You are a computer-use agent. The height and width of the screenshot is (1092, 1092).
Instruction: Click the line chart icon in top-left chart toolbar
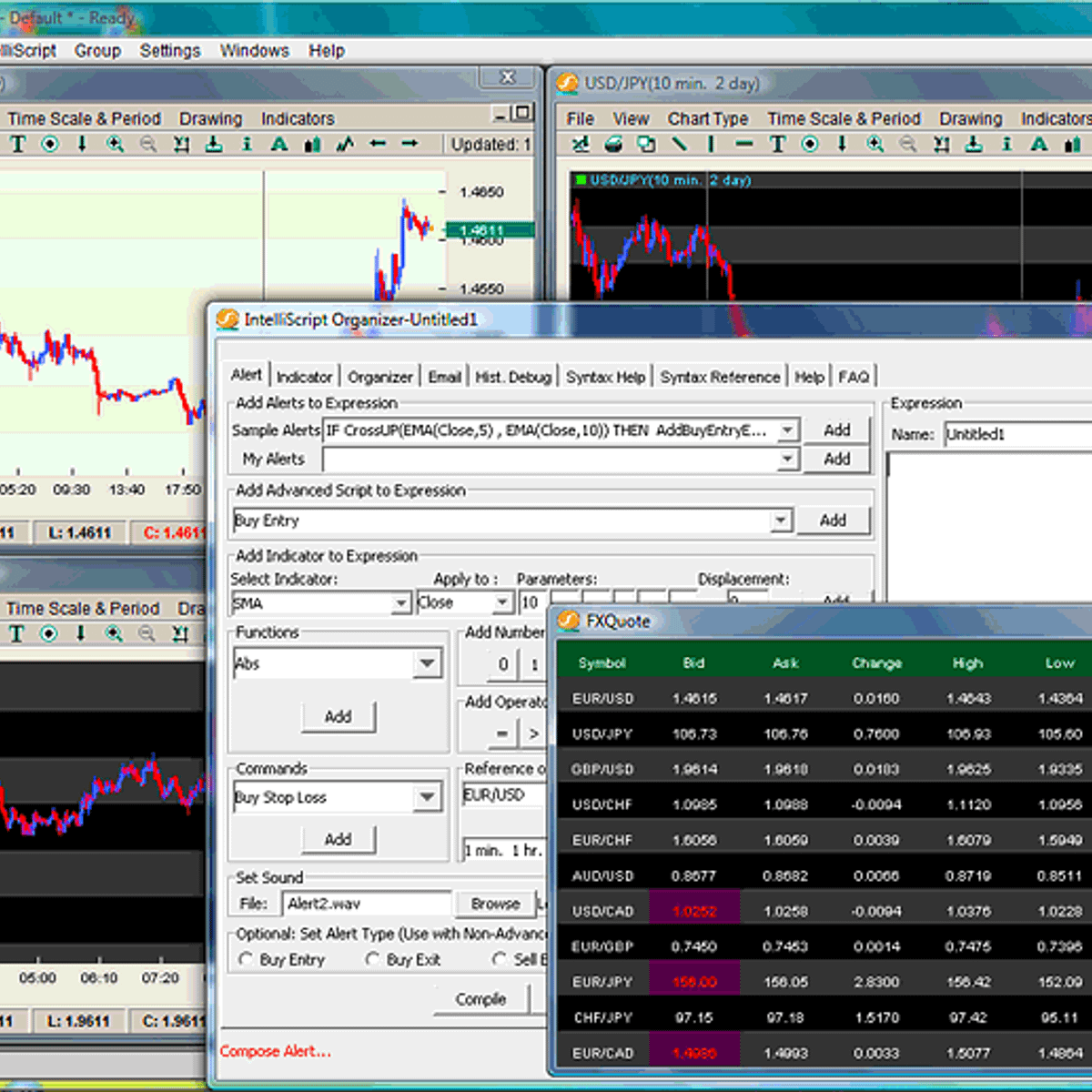tap(345, 144)
